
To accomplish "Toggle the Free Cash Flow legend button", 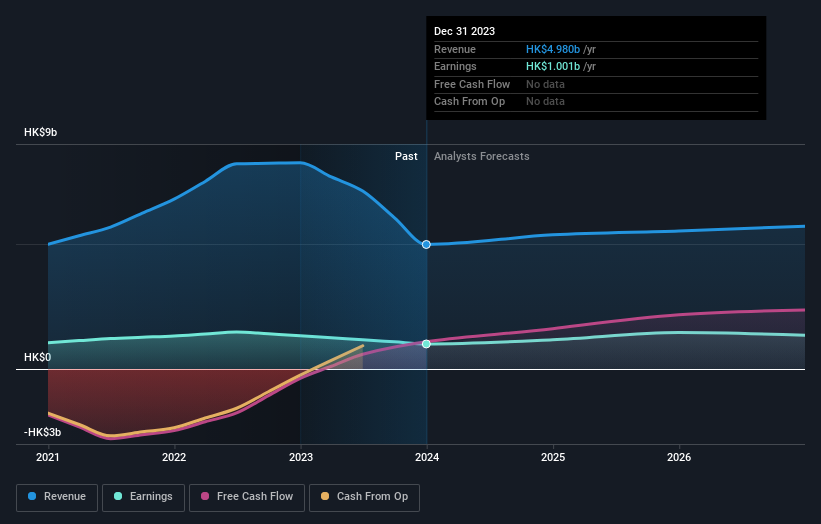I will (x=247, y=497).
